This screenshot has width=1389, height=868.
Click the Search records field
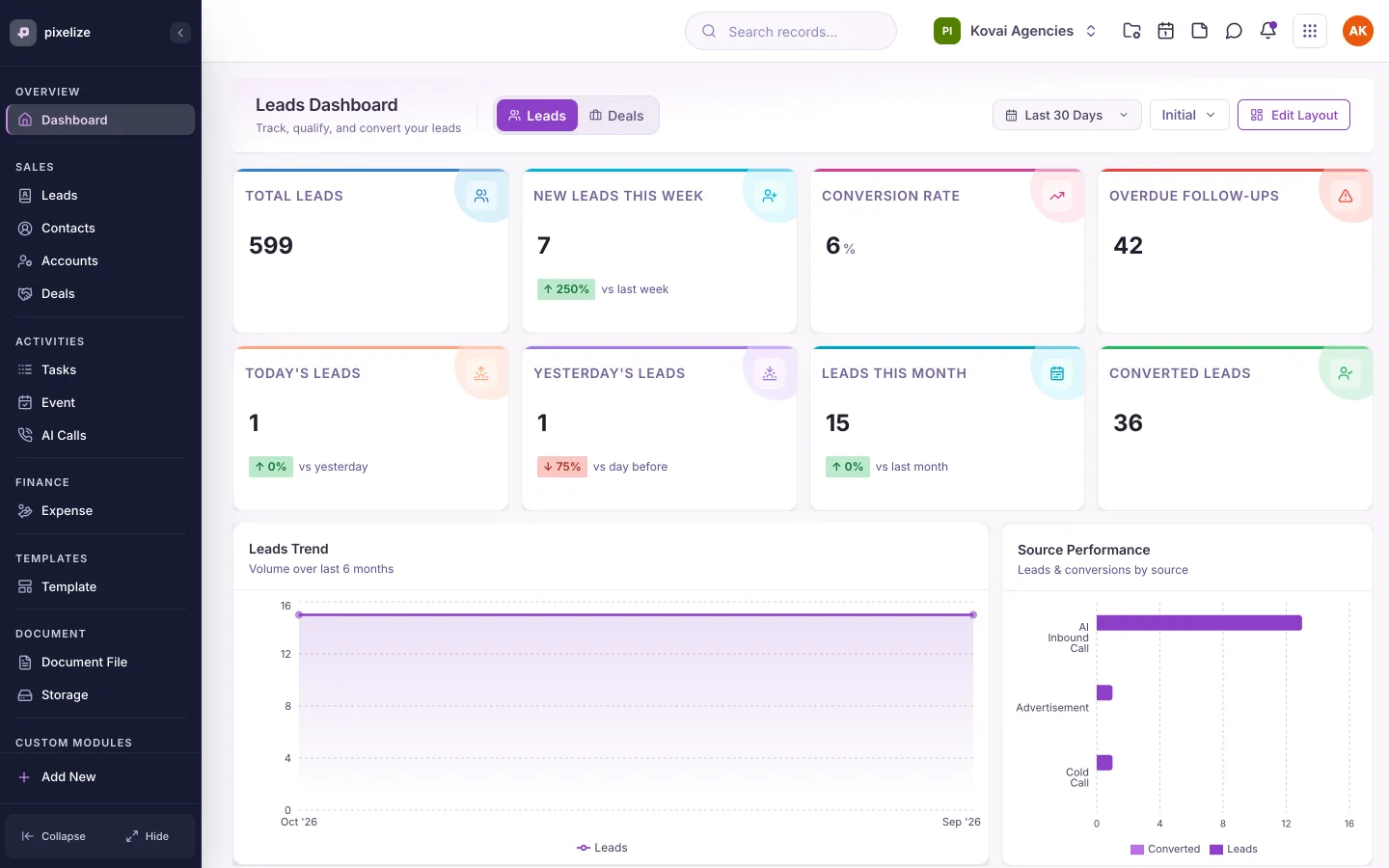(791, 31)
